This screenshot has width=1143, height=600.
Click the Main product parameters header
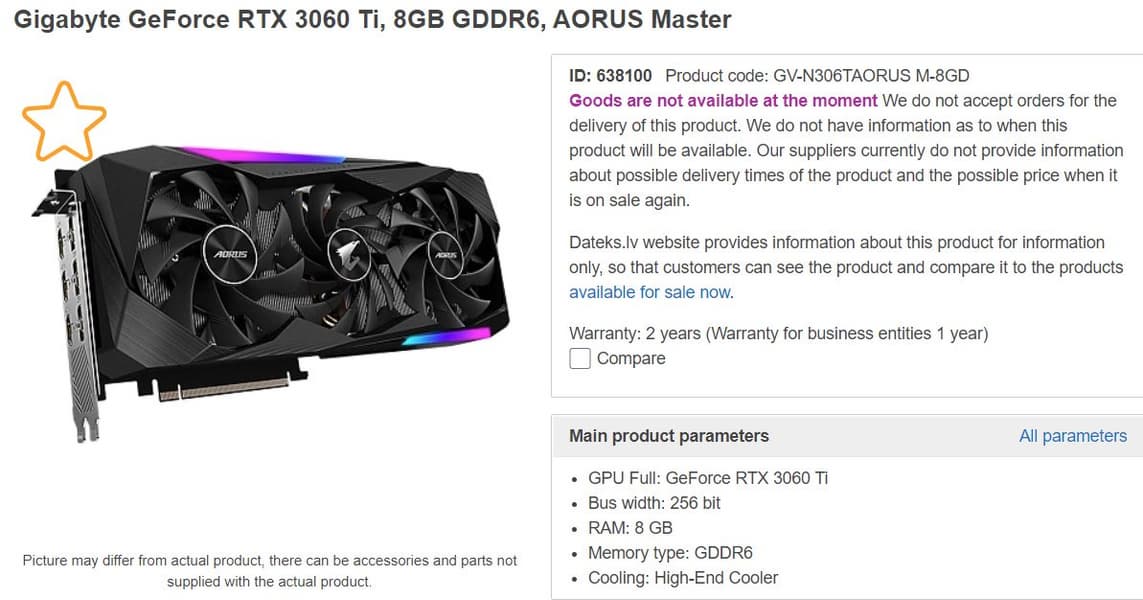668,436
